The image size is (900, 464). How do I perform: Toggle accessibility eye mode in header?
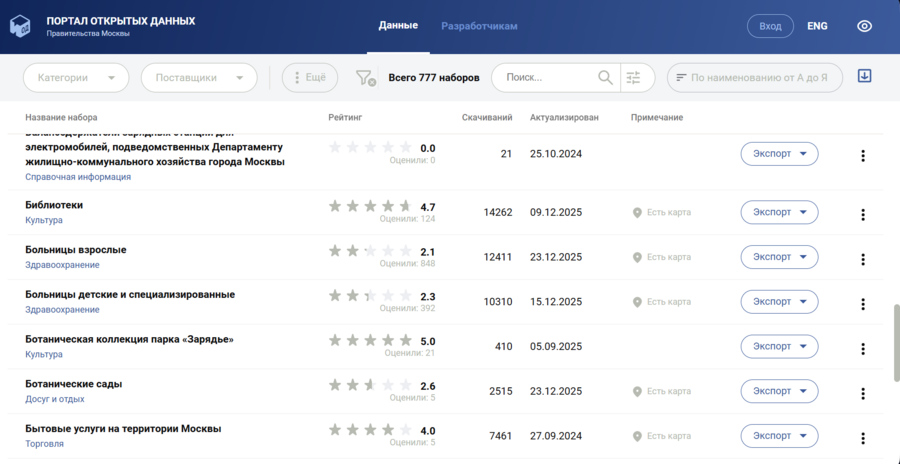coord(864,26)
